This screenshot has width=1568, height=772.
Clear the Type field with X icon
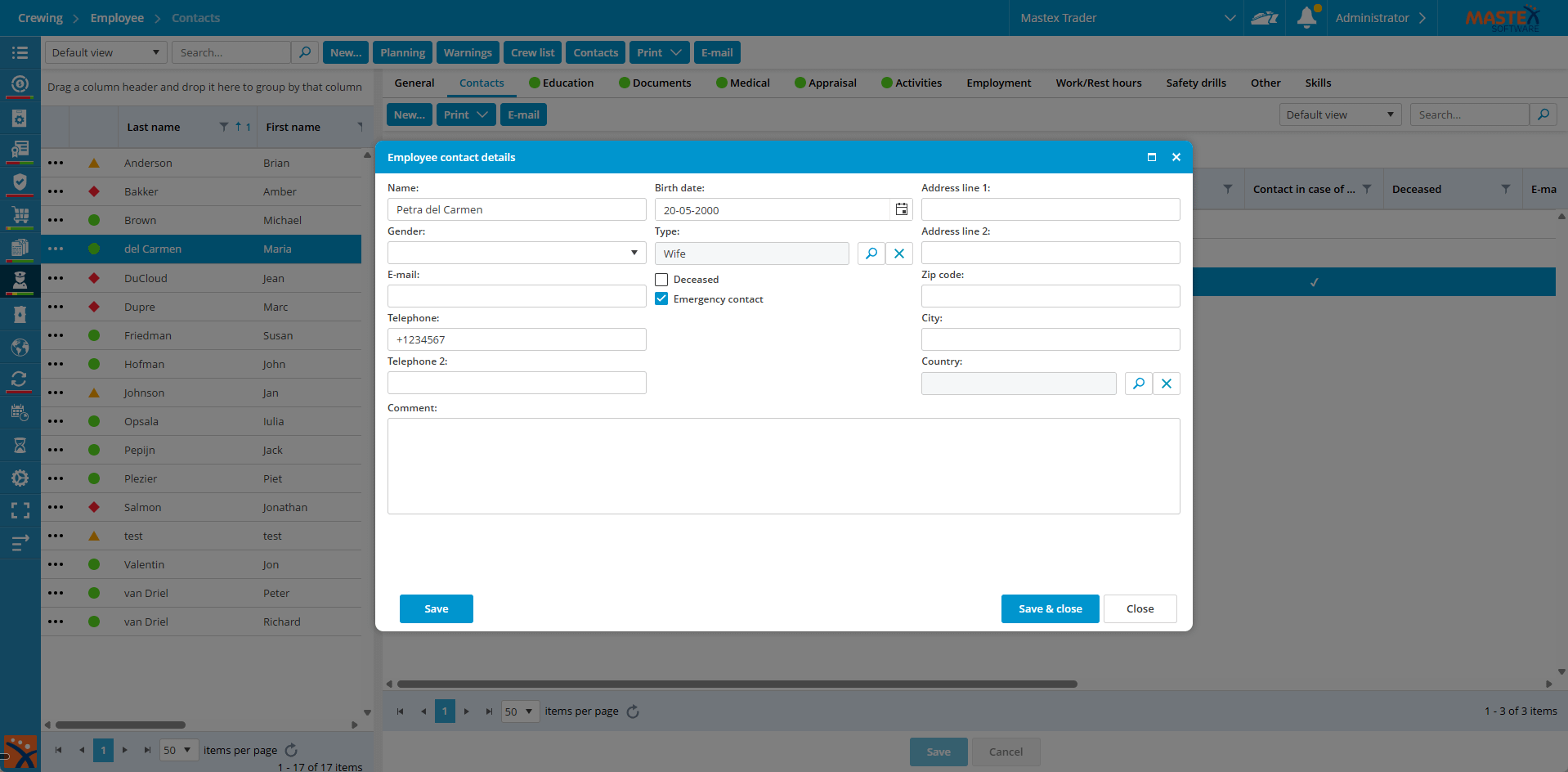point(899,254)
